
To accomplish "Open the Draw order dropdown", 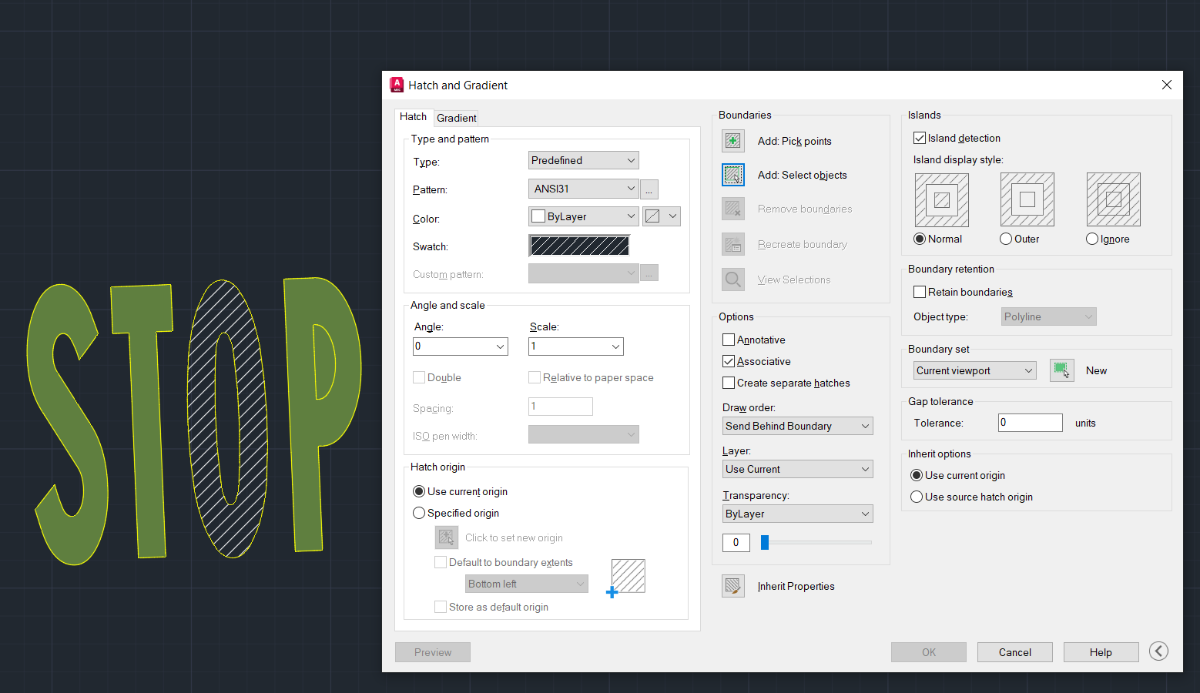I will 797,426.
